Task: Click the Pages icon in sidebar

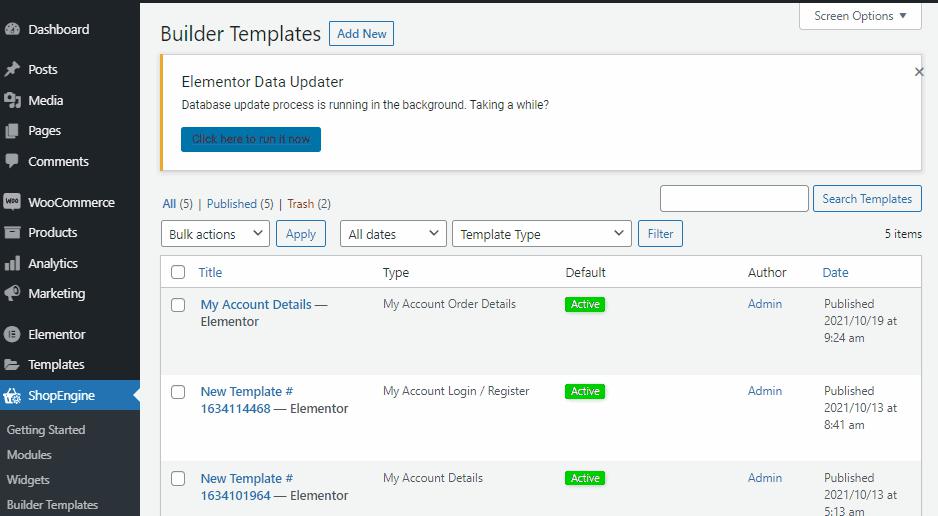Action: [x=12, y=130]
